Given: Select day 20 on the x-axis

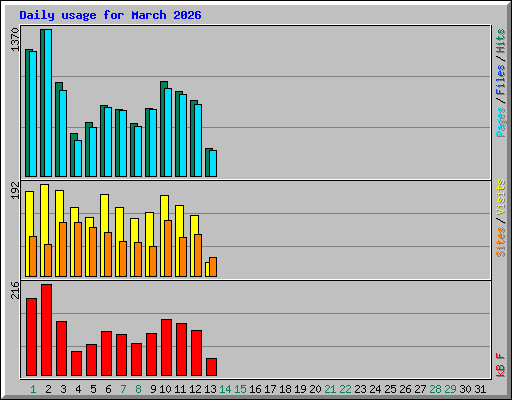Looking at the screenshot, I should pos(315,389).
